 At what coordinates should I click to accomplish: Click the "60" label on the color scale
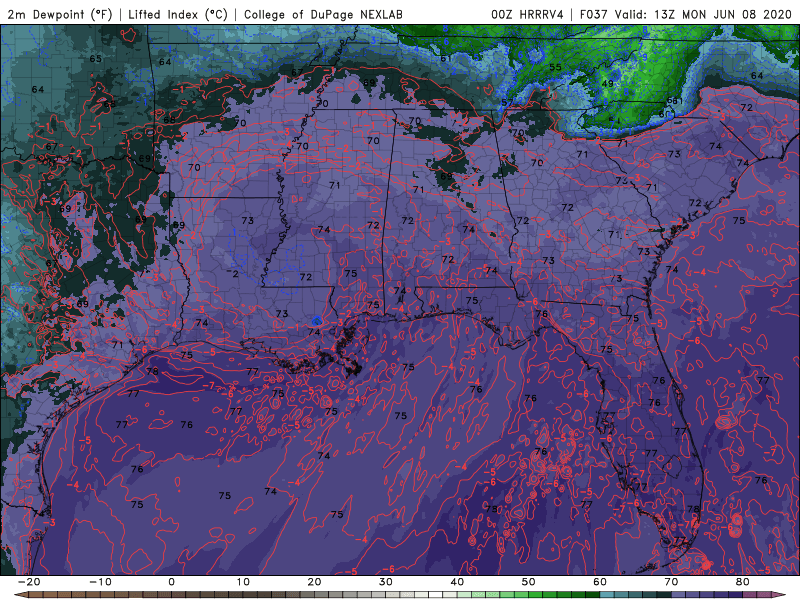click(x=600, y=582)
